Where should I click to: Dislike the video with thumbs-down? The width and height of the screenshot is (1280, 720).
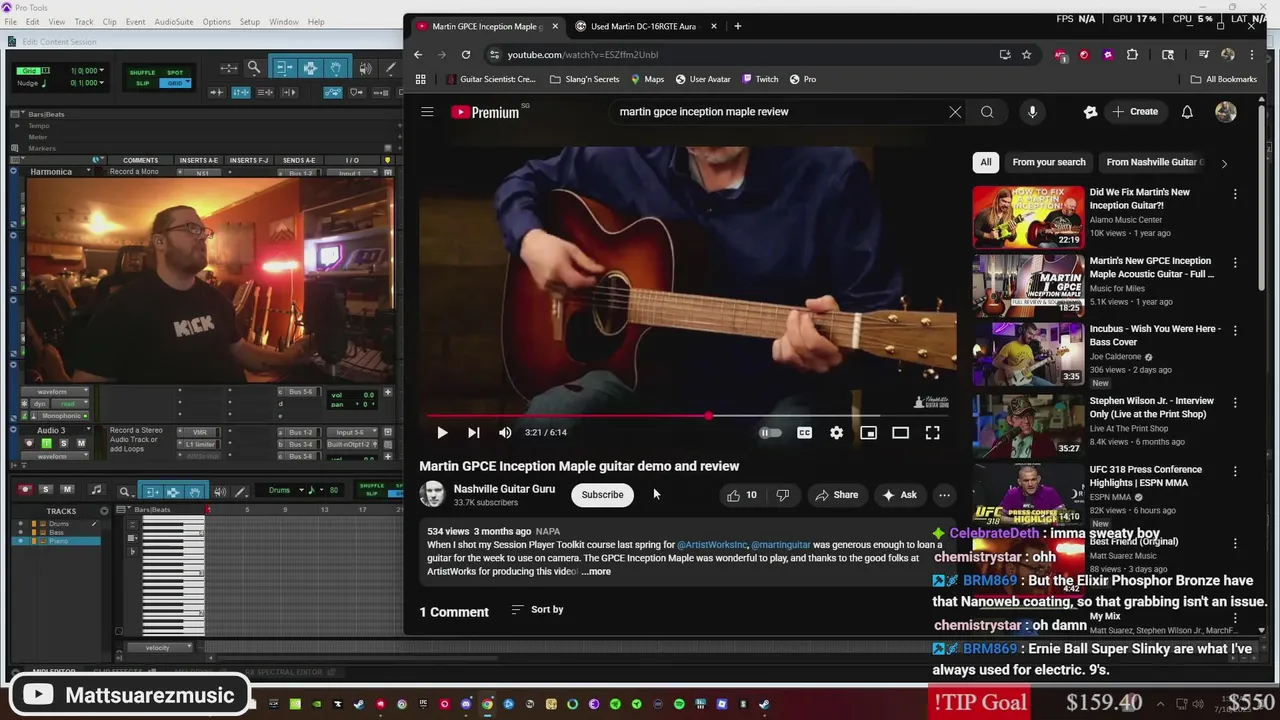click(783, 495)
